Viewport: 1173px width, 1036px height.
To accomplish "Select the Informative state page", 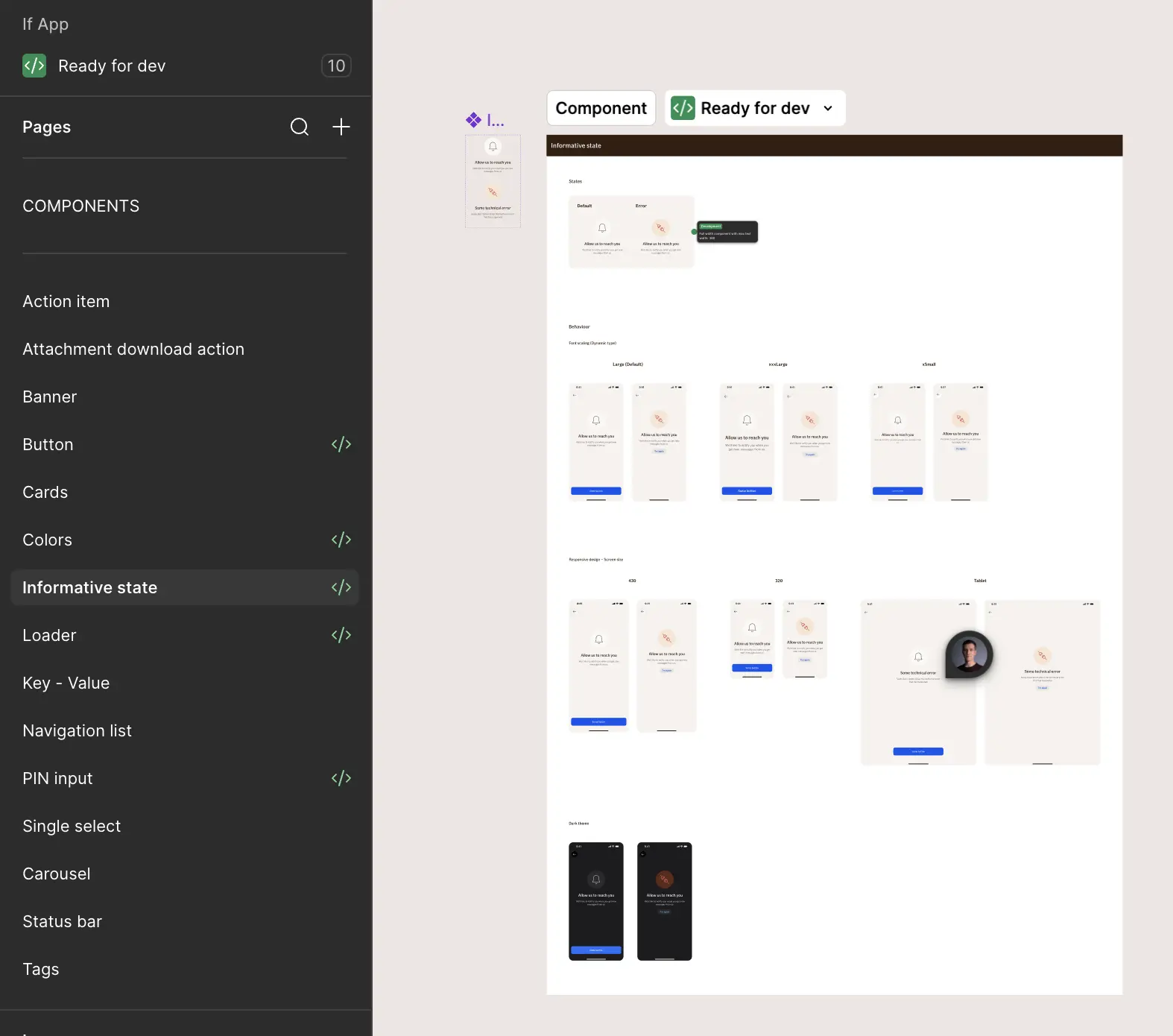I will (x=185, y=587).
